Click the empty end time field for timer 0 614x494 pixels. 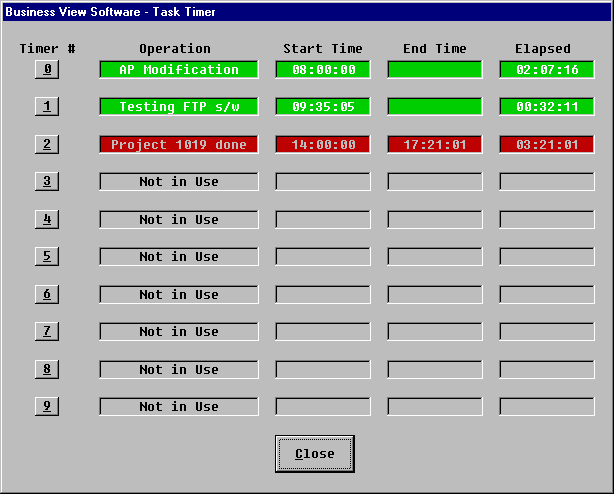coord(435,70)
